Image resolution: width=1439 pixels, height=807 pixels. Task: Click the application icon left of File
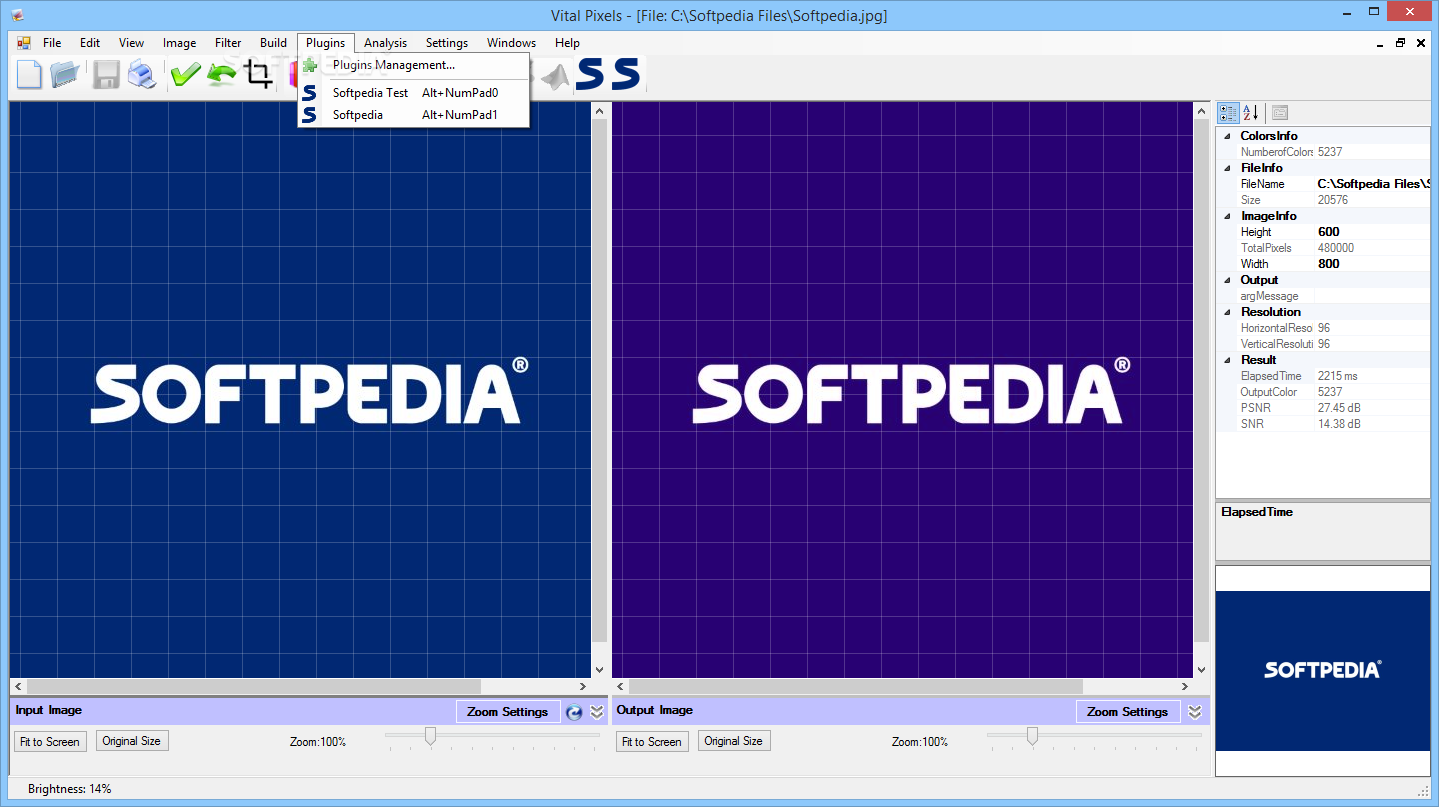[24, 43]
